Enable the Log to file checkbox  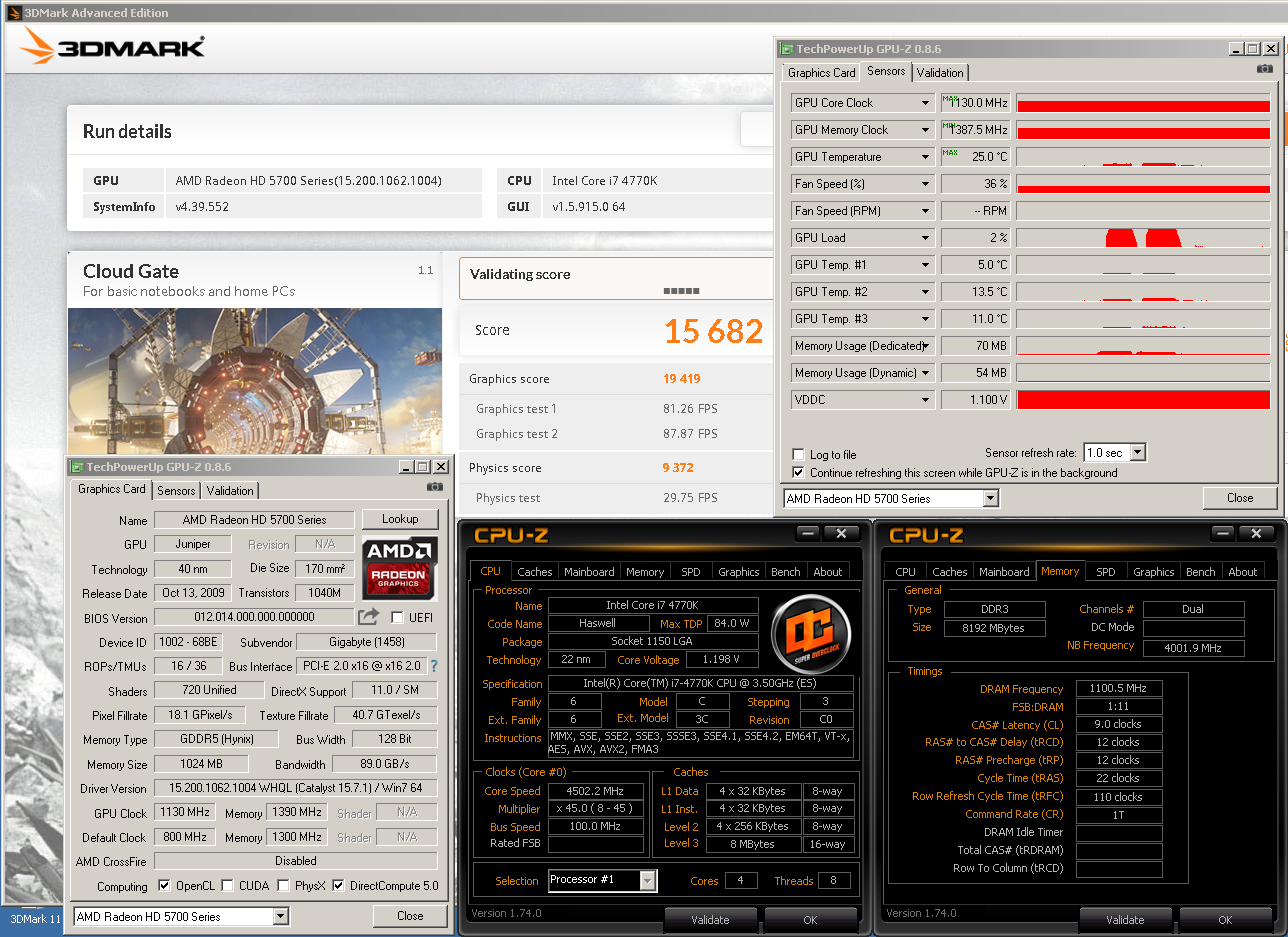(x=798, y=454)
